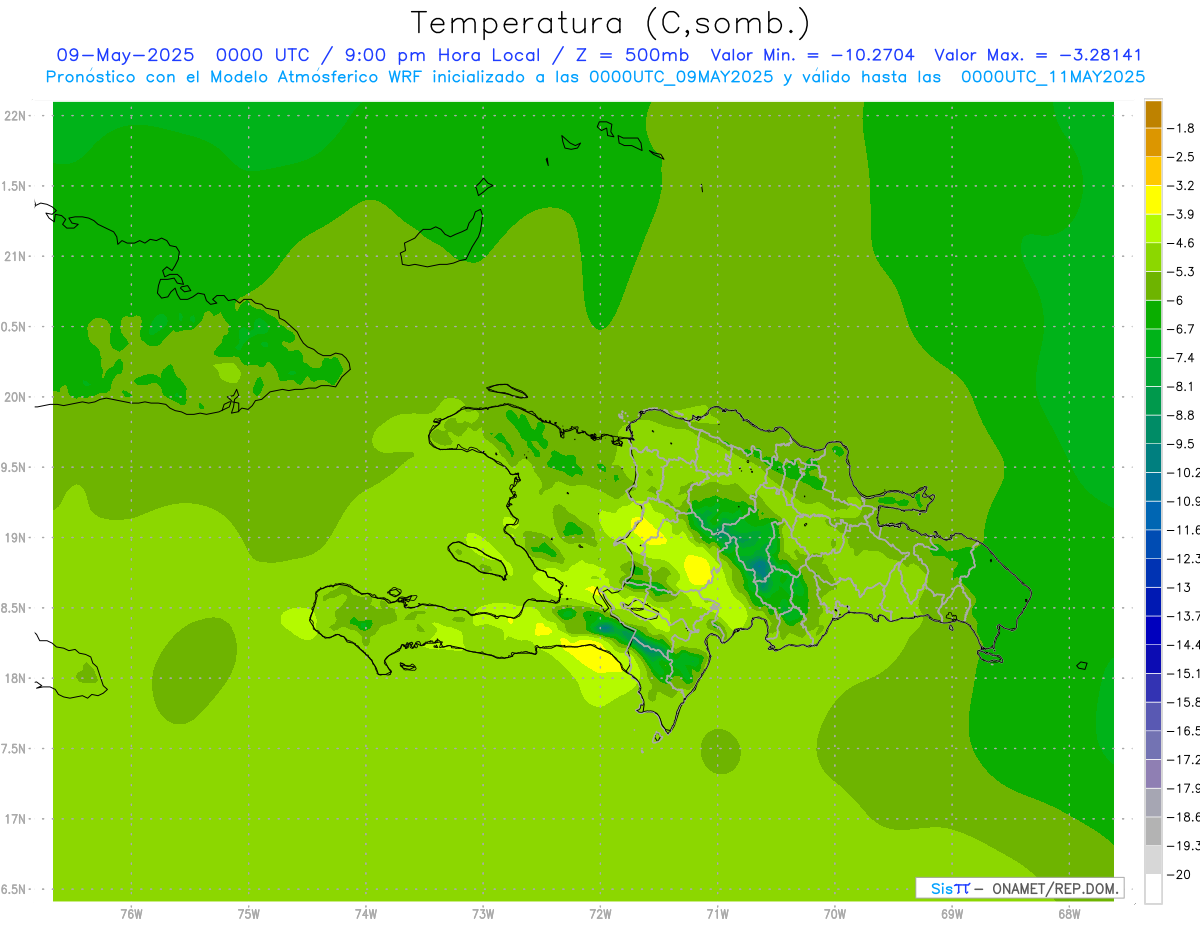Select the yellow swatch between -3.2 and -3.9
1200x927 pixels.
(1153, 200)
